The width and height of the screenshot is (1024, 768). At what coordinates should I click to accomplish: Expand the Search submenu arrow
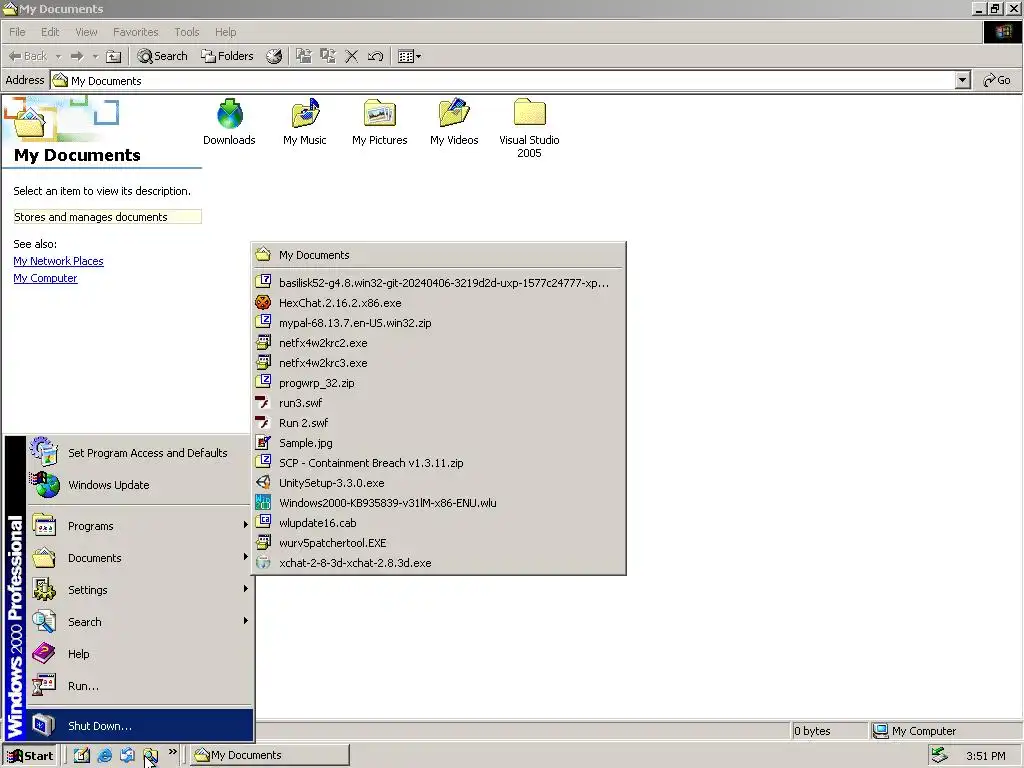246,620
